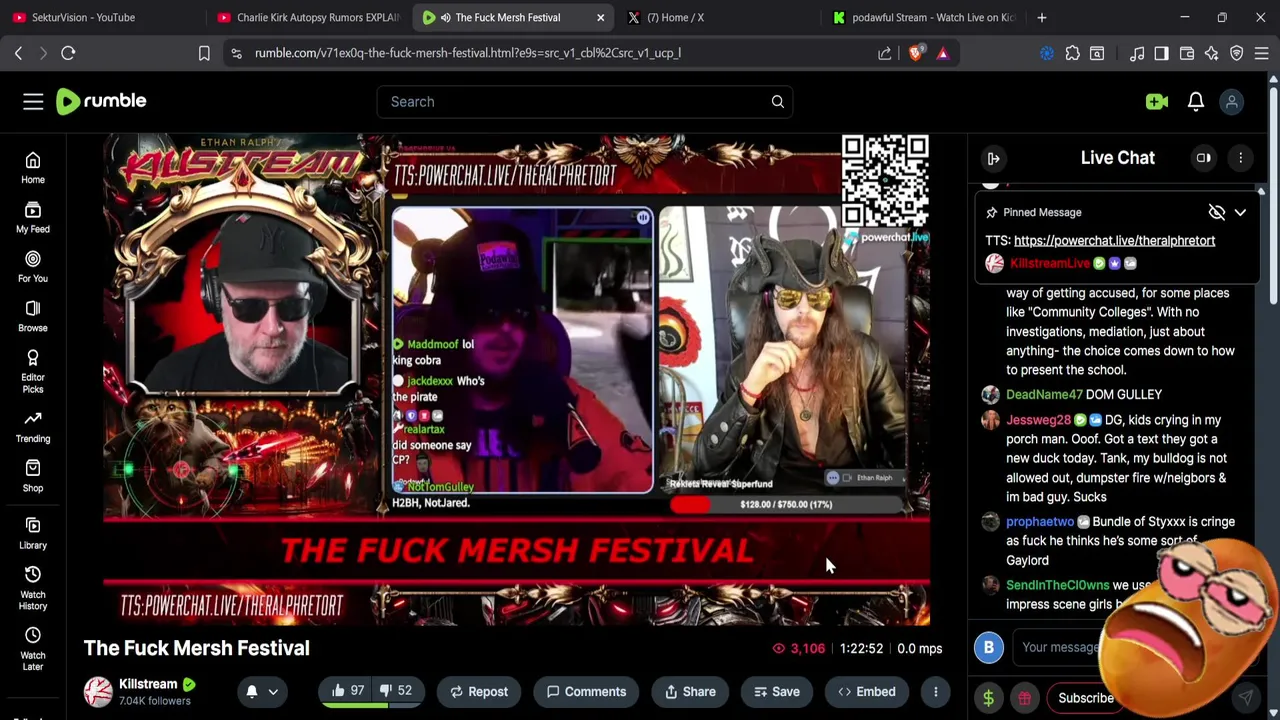The height and width of the screenshot is (720, 1280).
Task: Open Editor Picks in sidebar
Action: click(33, 371)
